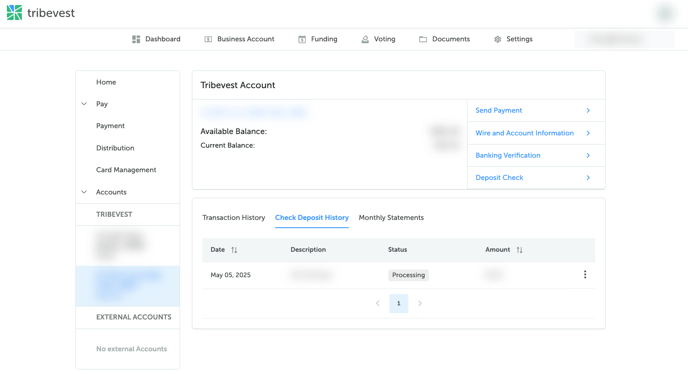The image size is (688, 374).
Task: Click the EXTERNAL ACCOUNTS heading in sidebar
Action: (134, 317)
